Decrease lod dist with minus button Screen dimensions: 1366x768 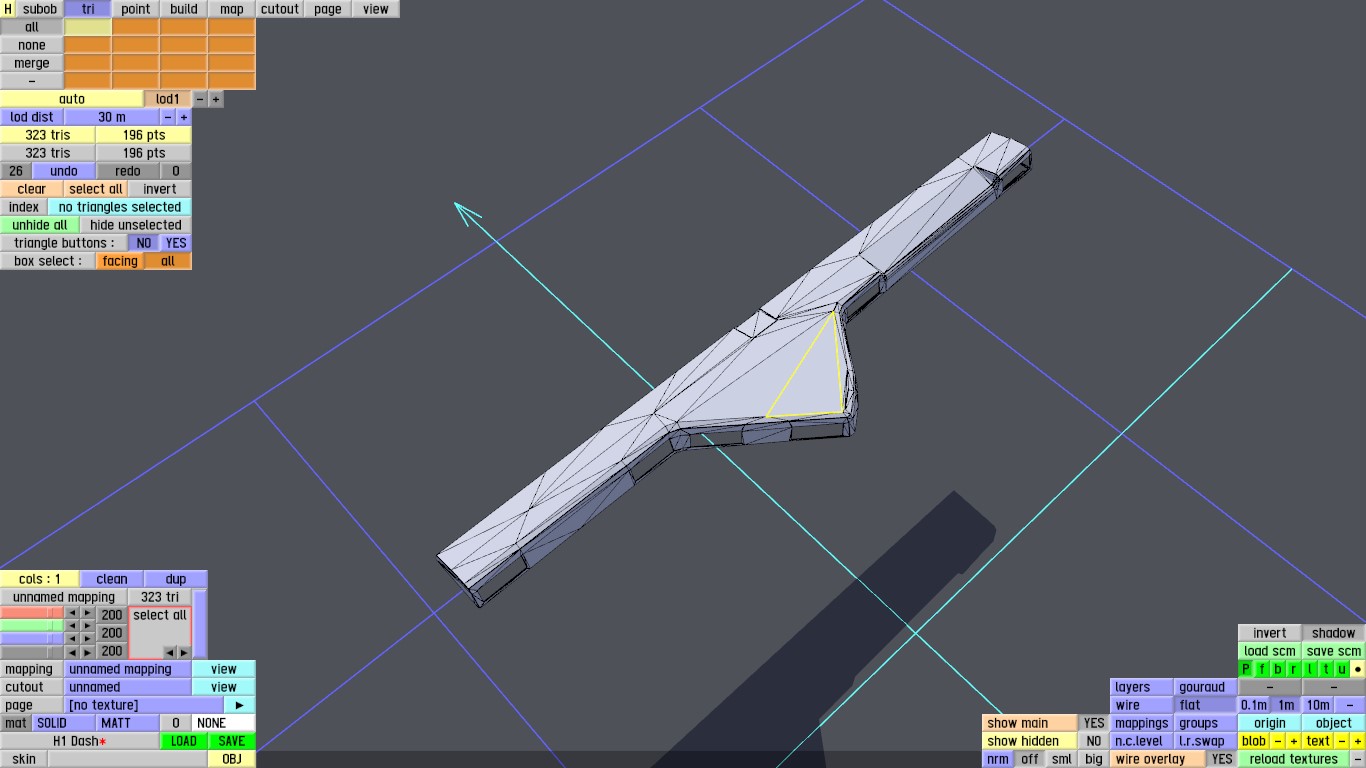[168, 117]
